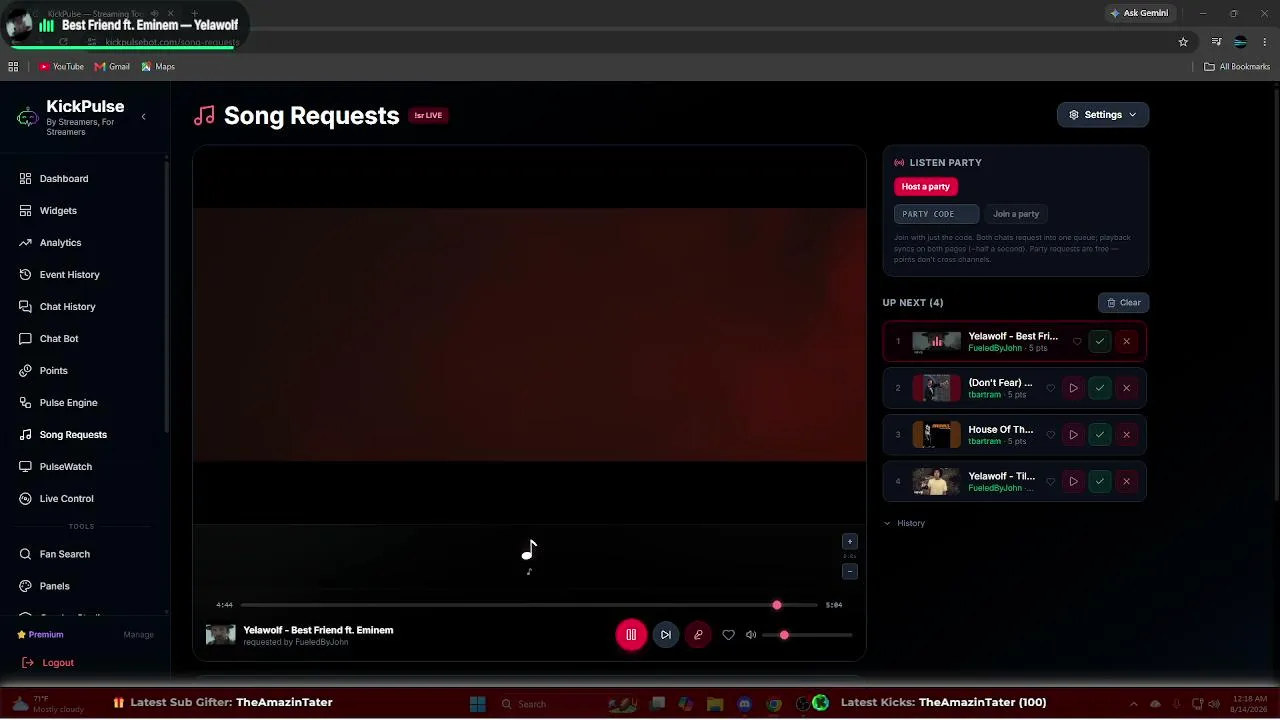
Task: Click the minus button on the video player
Action: (850, 572)
